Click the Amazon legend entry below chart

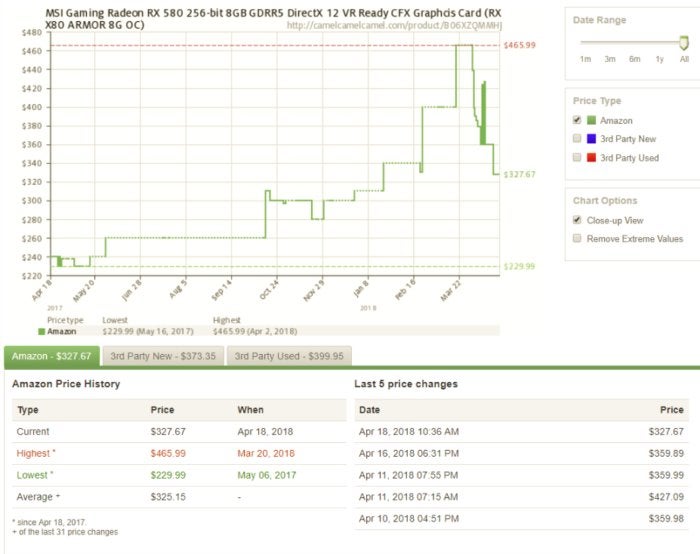pyautogui.click(x=57, y=331)
